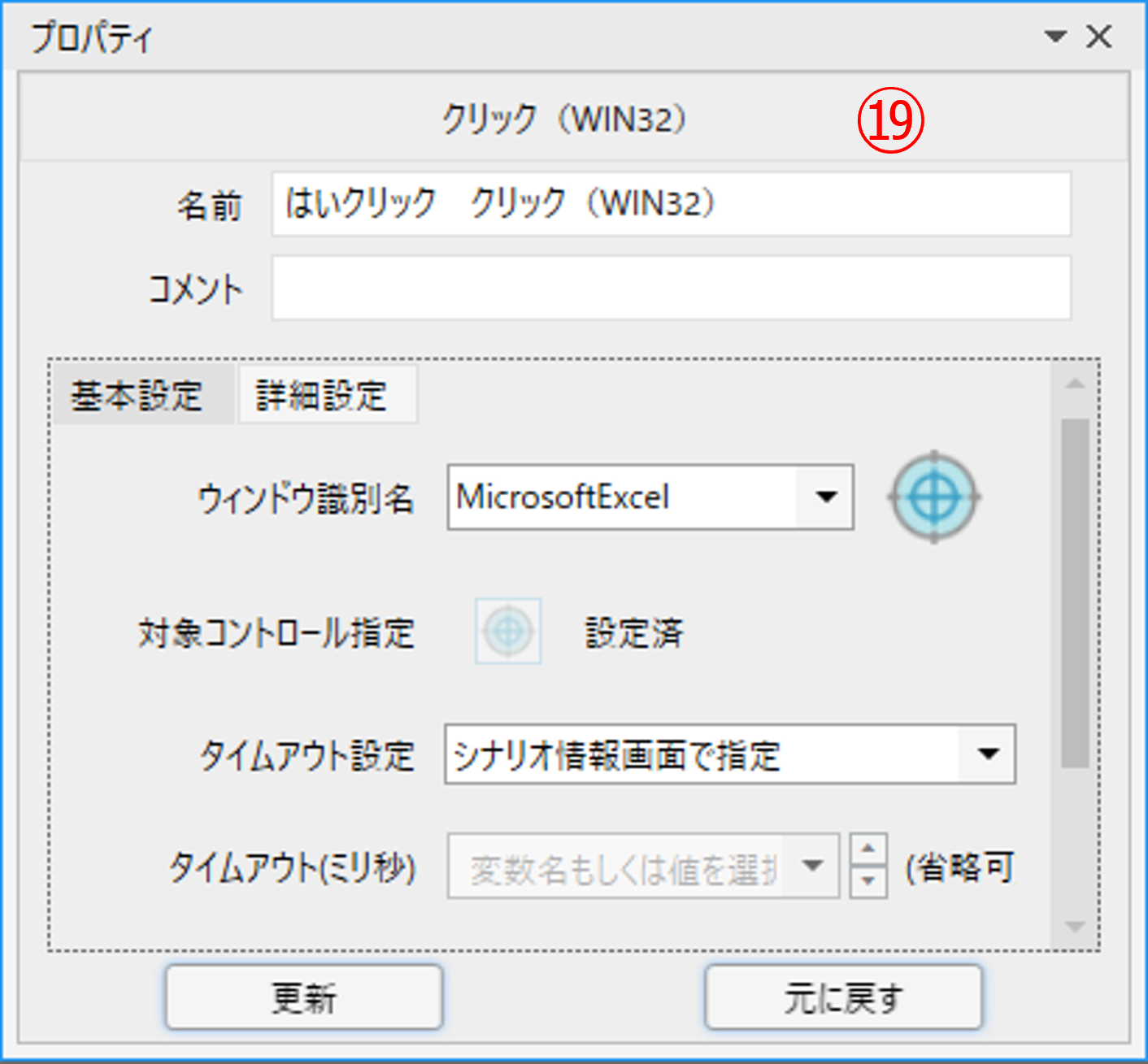
Task: Close the プロパティ panel
Action: coord(1099,37)
